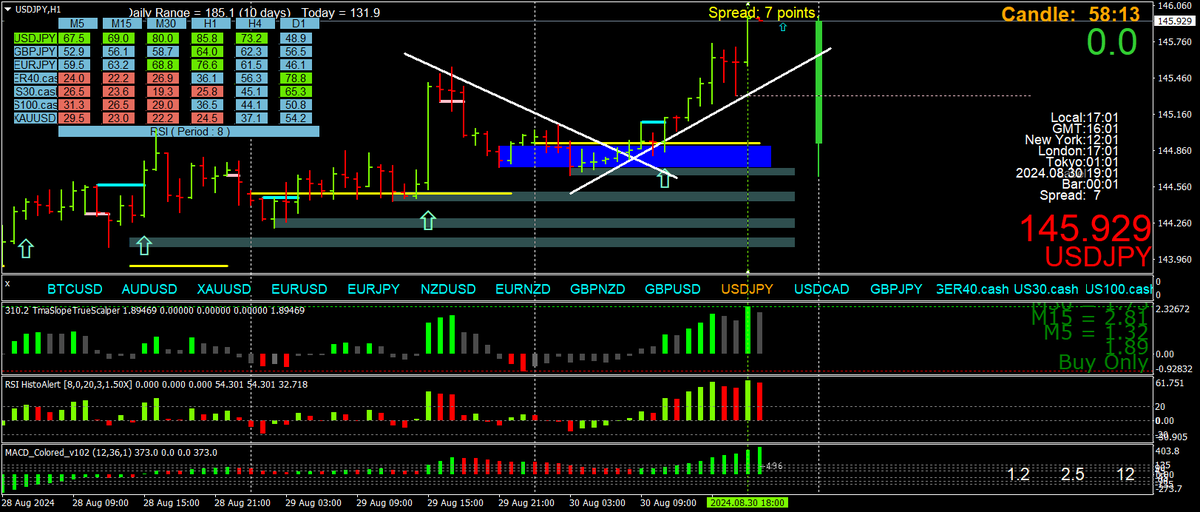
Task: Click the large red USDJPY symbol label
Action: 1098,257
